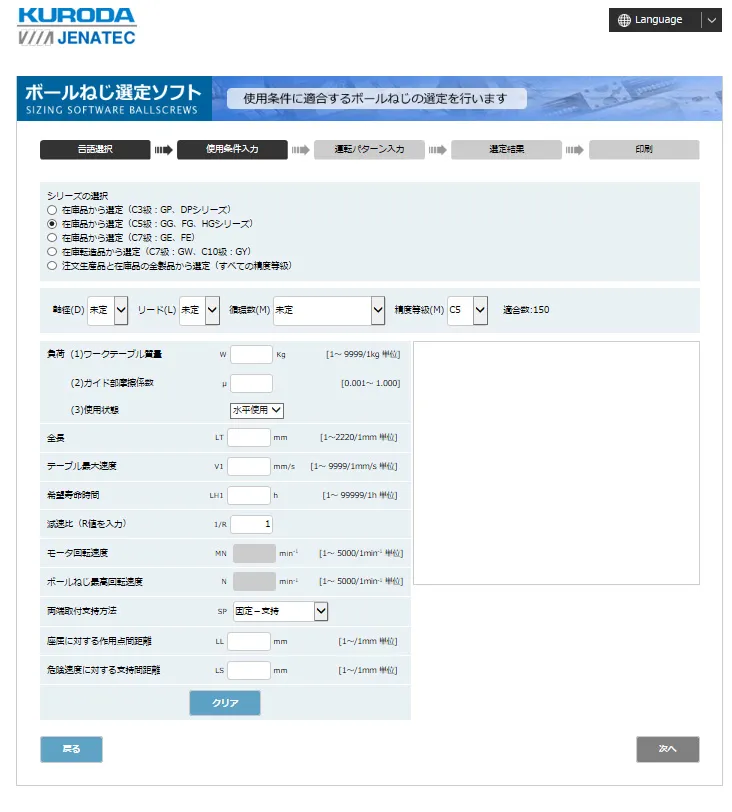Go to the 言語選択 step

pyautogui.click(x=95, y=150)
